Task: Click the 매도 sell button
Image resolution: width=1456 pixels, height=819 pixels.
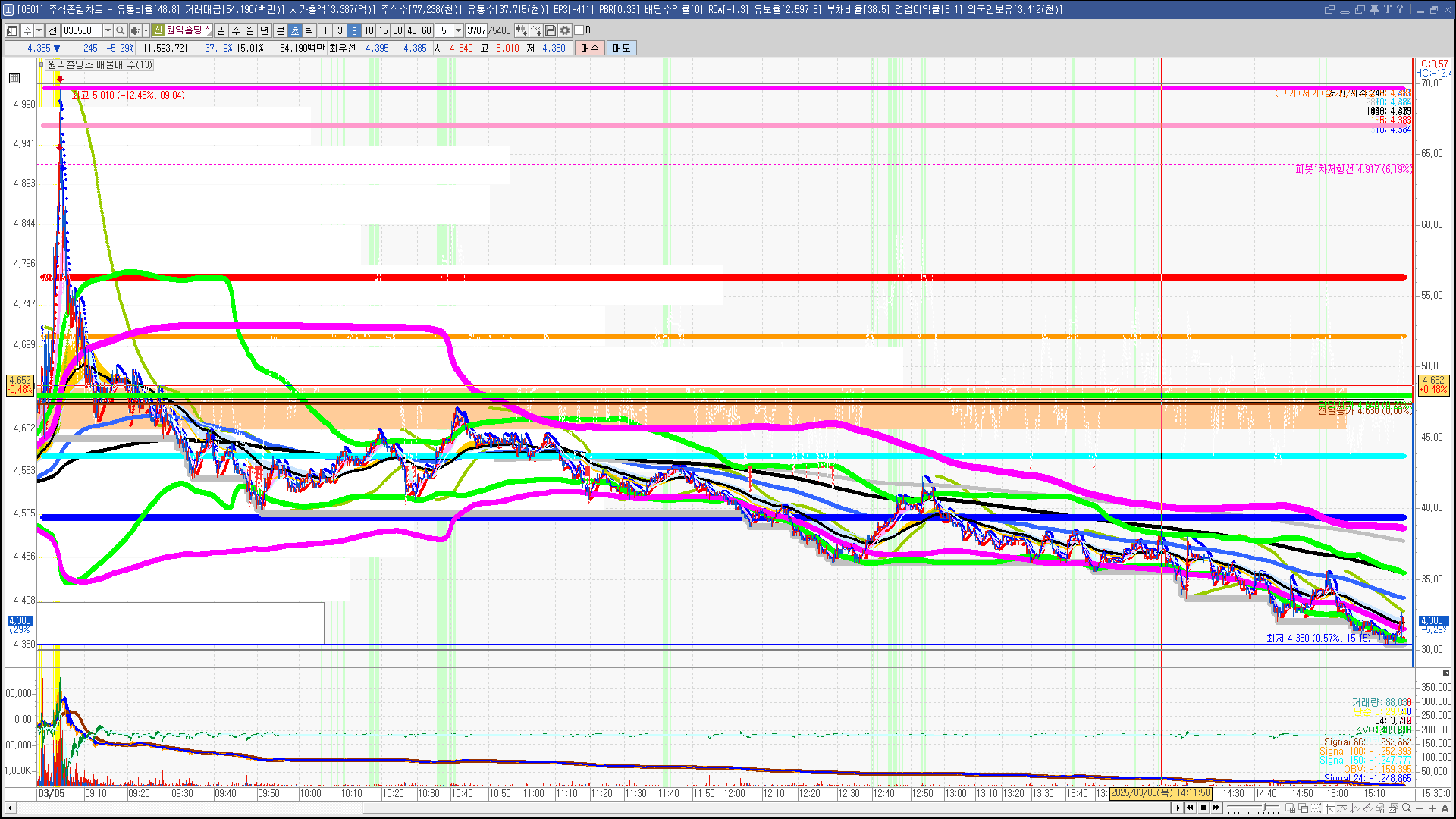Action: pyautogui.click(x=621, y=48)
